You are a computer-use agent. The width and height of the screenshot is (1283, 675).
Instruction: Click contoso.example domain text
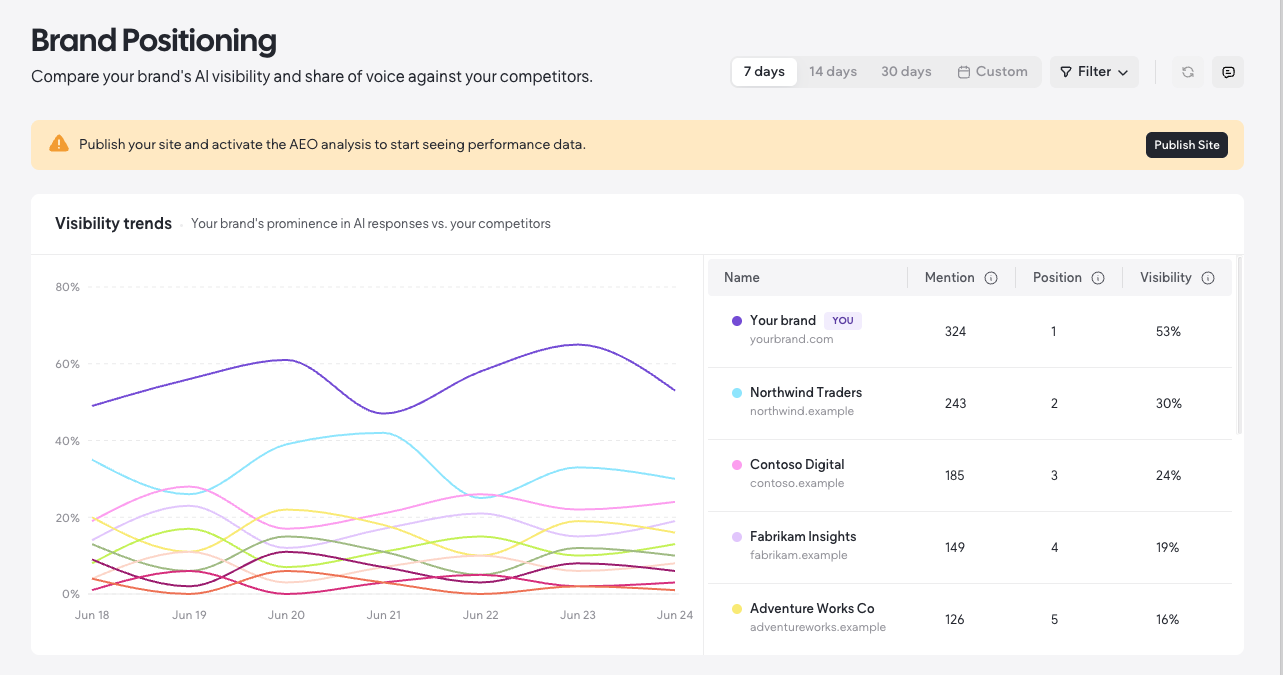(x=797, y=484)
